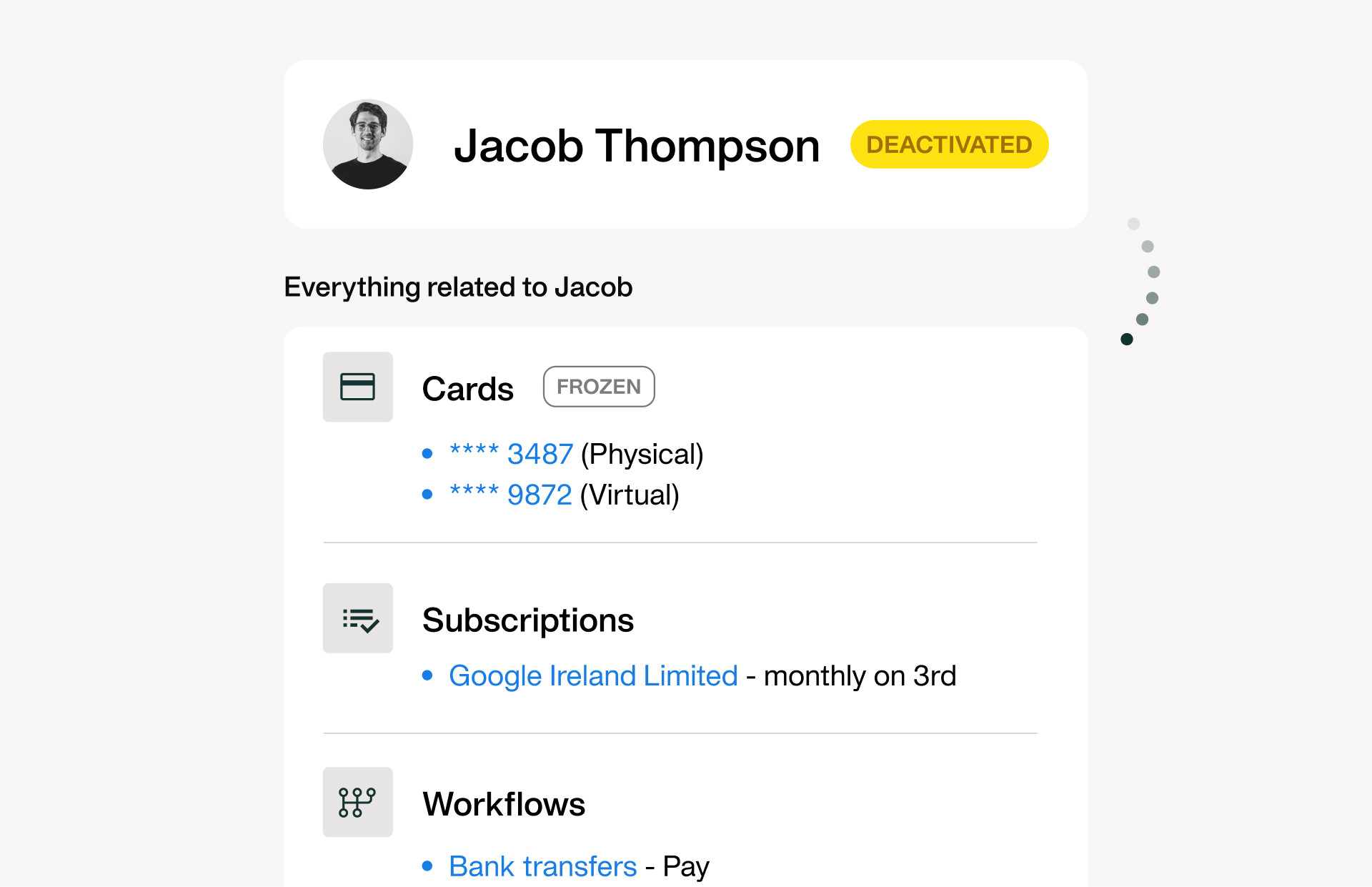Open virtual card ending 9872
The height and width of the screenshot is (887, 1372).
pyautogui.click(x=511, y=495)
